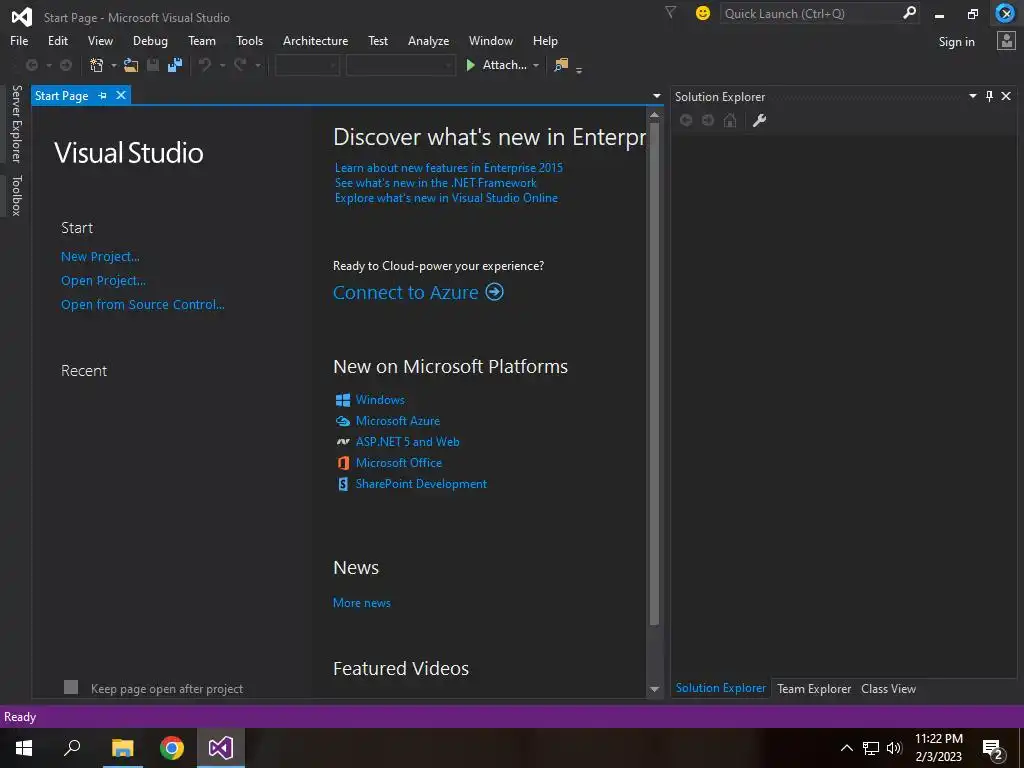Viewport: 1024px width, 768px height.
Task: Click the Visual Studio logo in title bar
Action: 22,17
